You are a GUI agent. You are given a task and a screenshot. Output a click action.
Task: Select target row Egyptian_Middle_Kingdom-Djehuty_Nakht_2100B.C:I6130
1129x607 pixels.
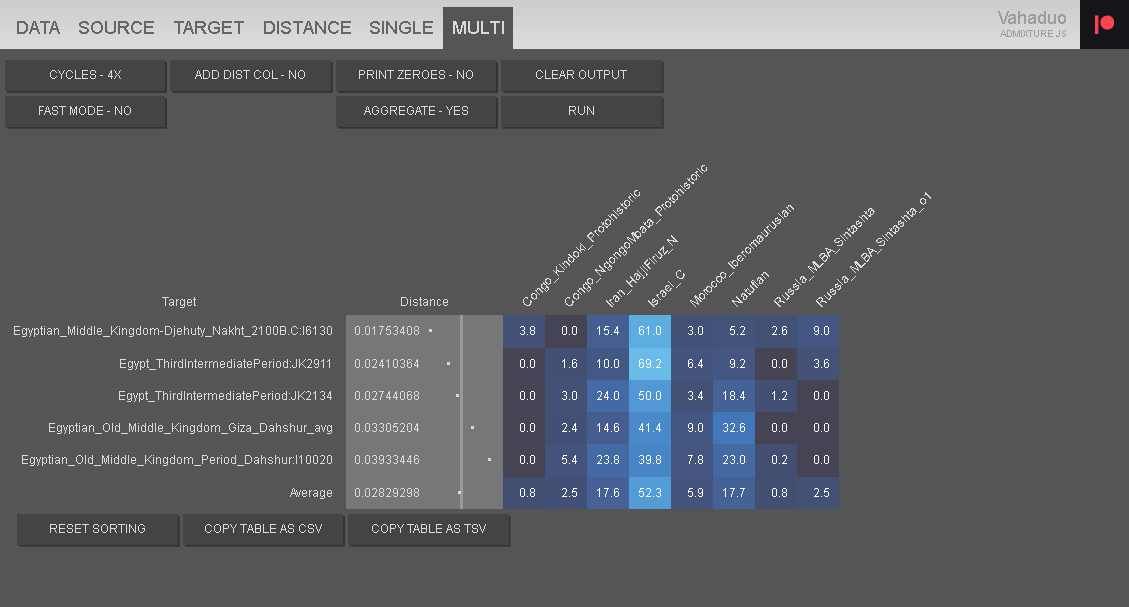173,331
